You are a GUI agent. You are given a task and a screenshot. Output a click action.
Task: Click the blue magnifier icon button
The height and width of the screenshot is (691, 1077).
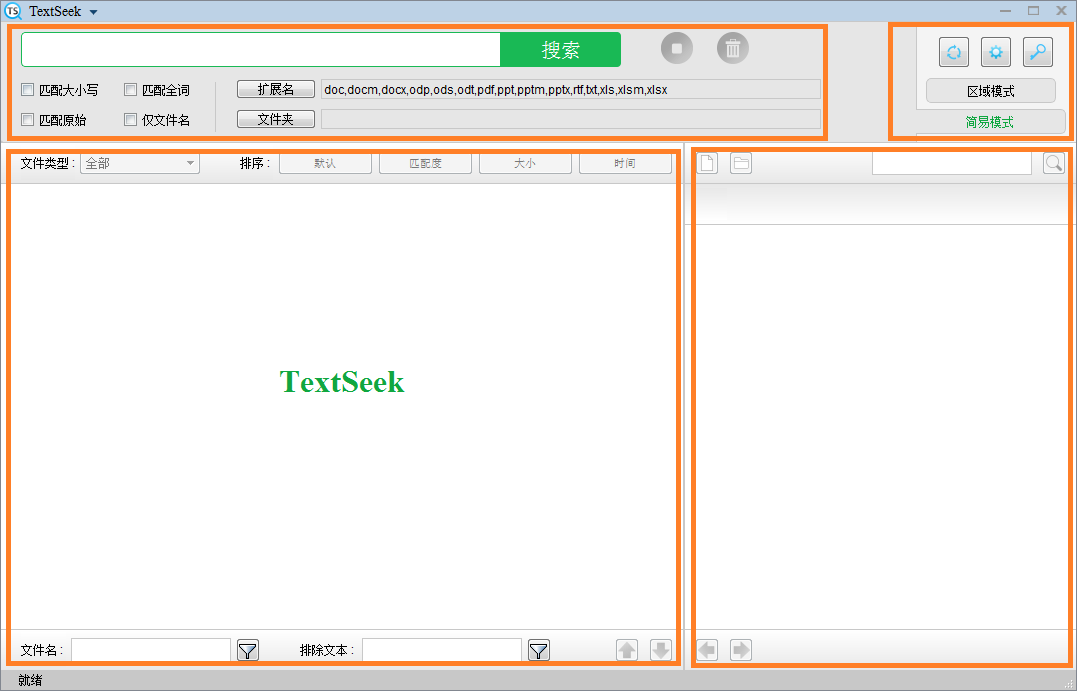pos(1038,52)
